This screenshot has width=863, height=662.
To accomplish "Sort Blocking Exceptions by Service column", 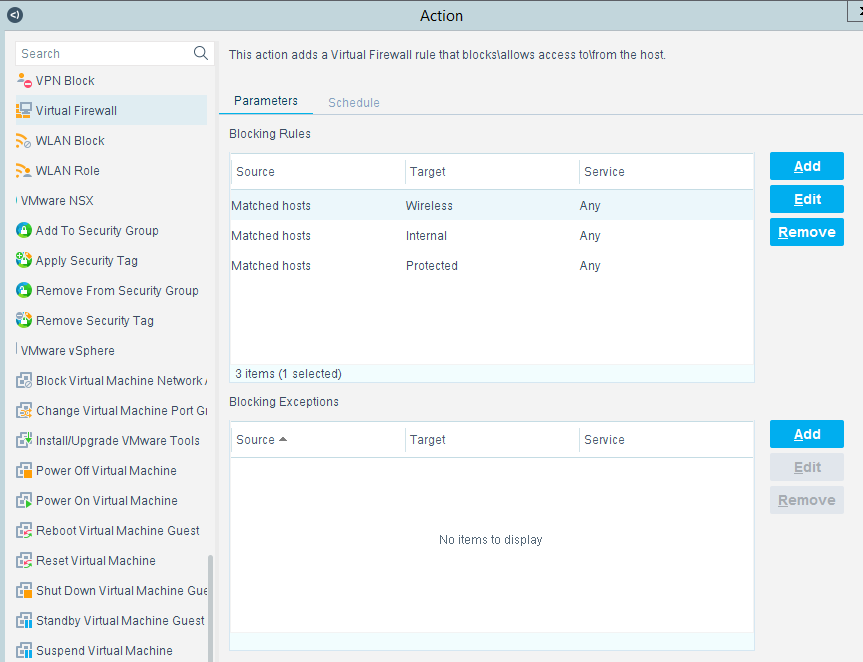I will 666,440.
